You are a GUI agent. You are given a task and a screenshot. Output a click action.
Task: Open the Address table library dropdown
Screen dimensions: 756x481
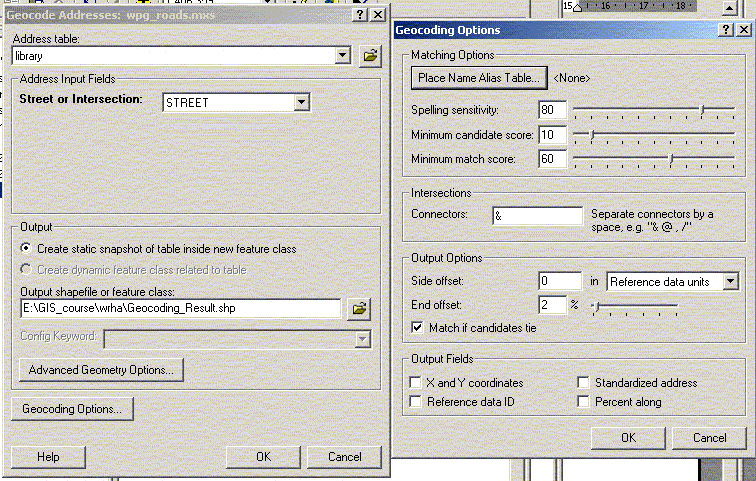click(343, 57)
